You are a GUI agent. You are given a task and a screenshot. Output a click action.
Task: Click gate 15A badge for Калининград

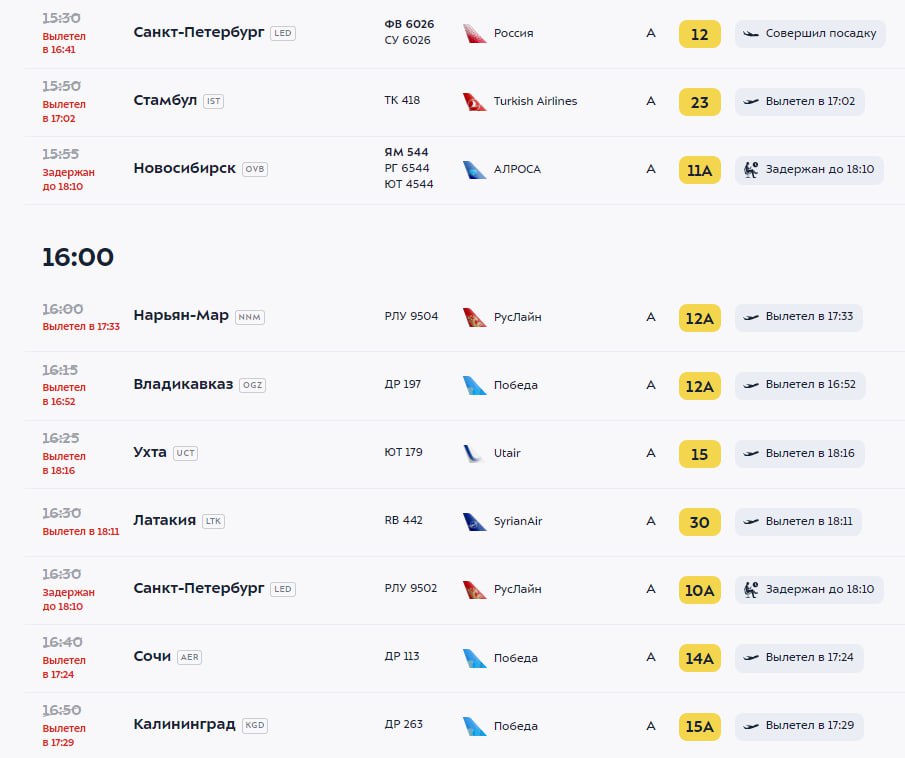click(699, 726)
